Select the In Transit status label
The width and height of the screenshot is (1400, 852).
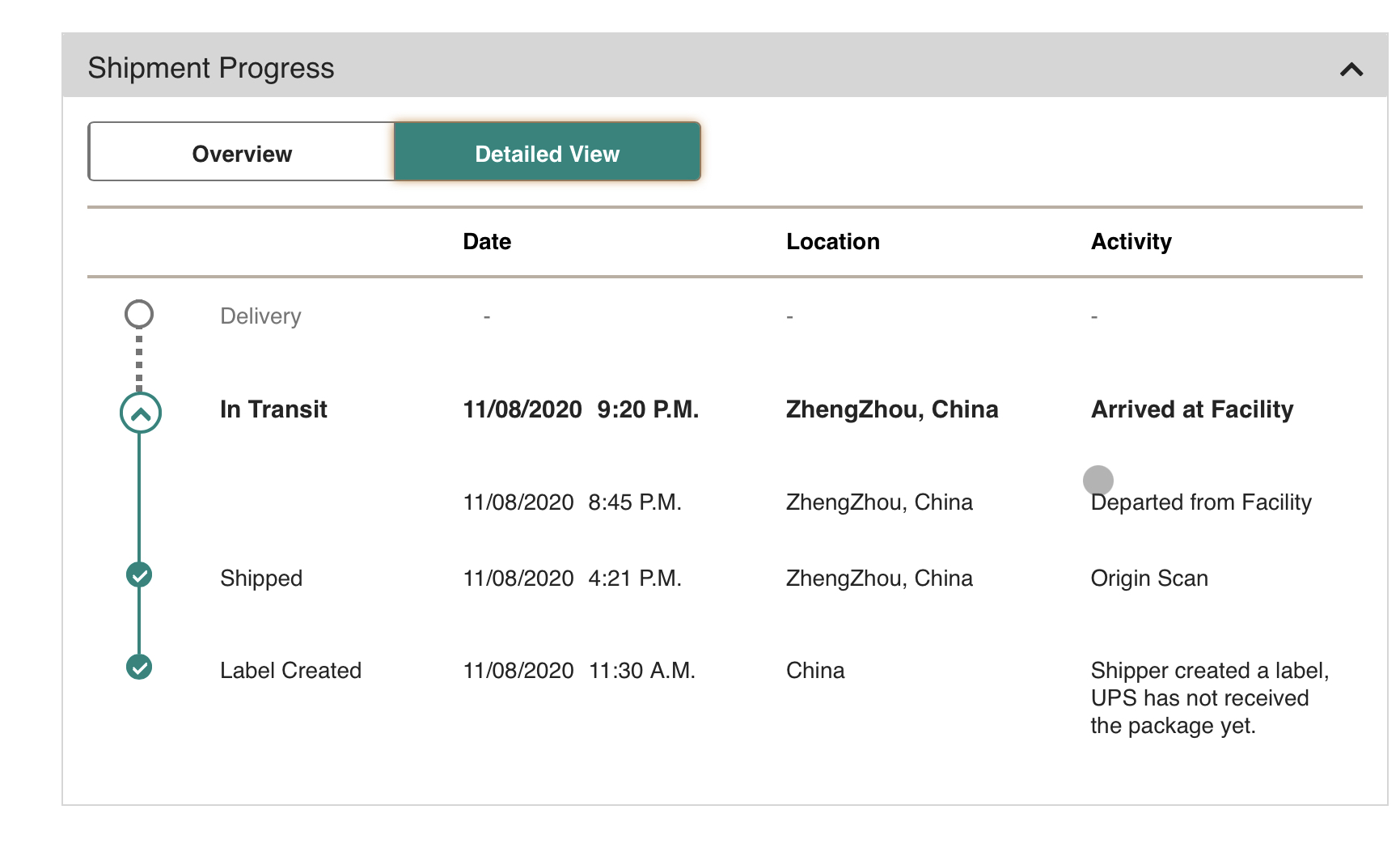pos(273,409)
